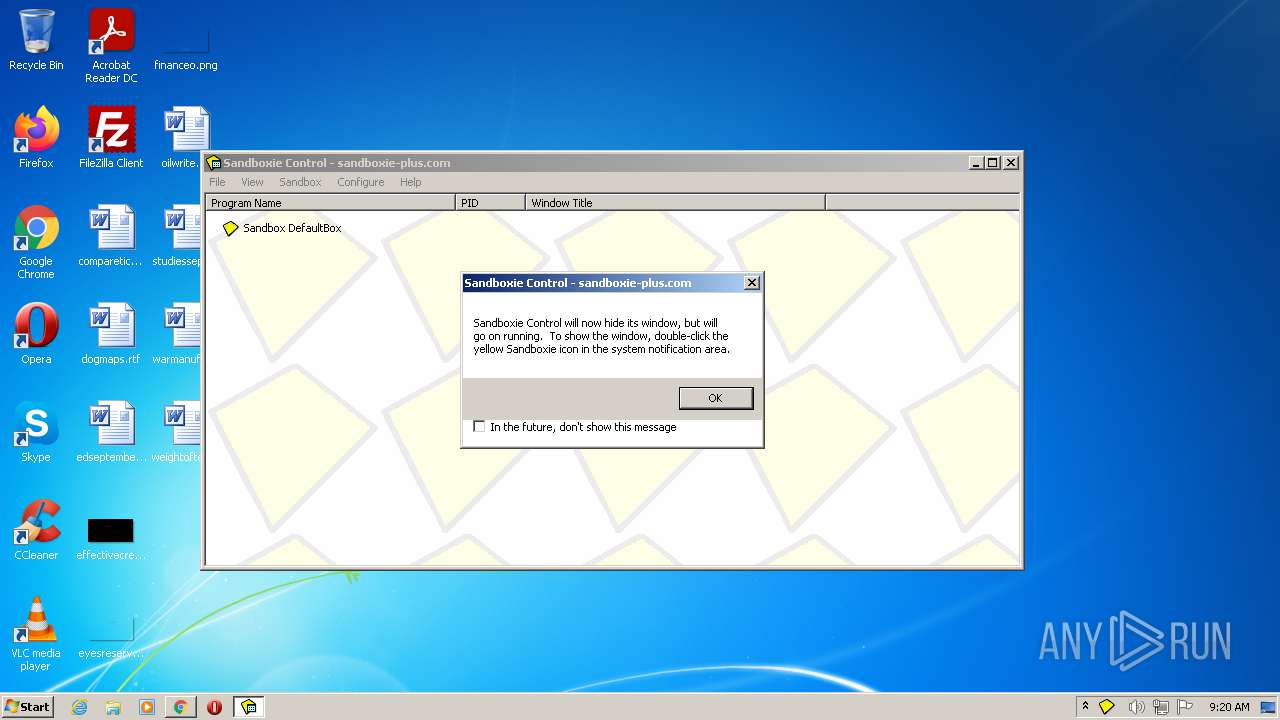This screenshot has height=720, width=1280.
Task: Launch the VLC media player desktop shortcut
Action: tap(36, 634)
